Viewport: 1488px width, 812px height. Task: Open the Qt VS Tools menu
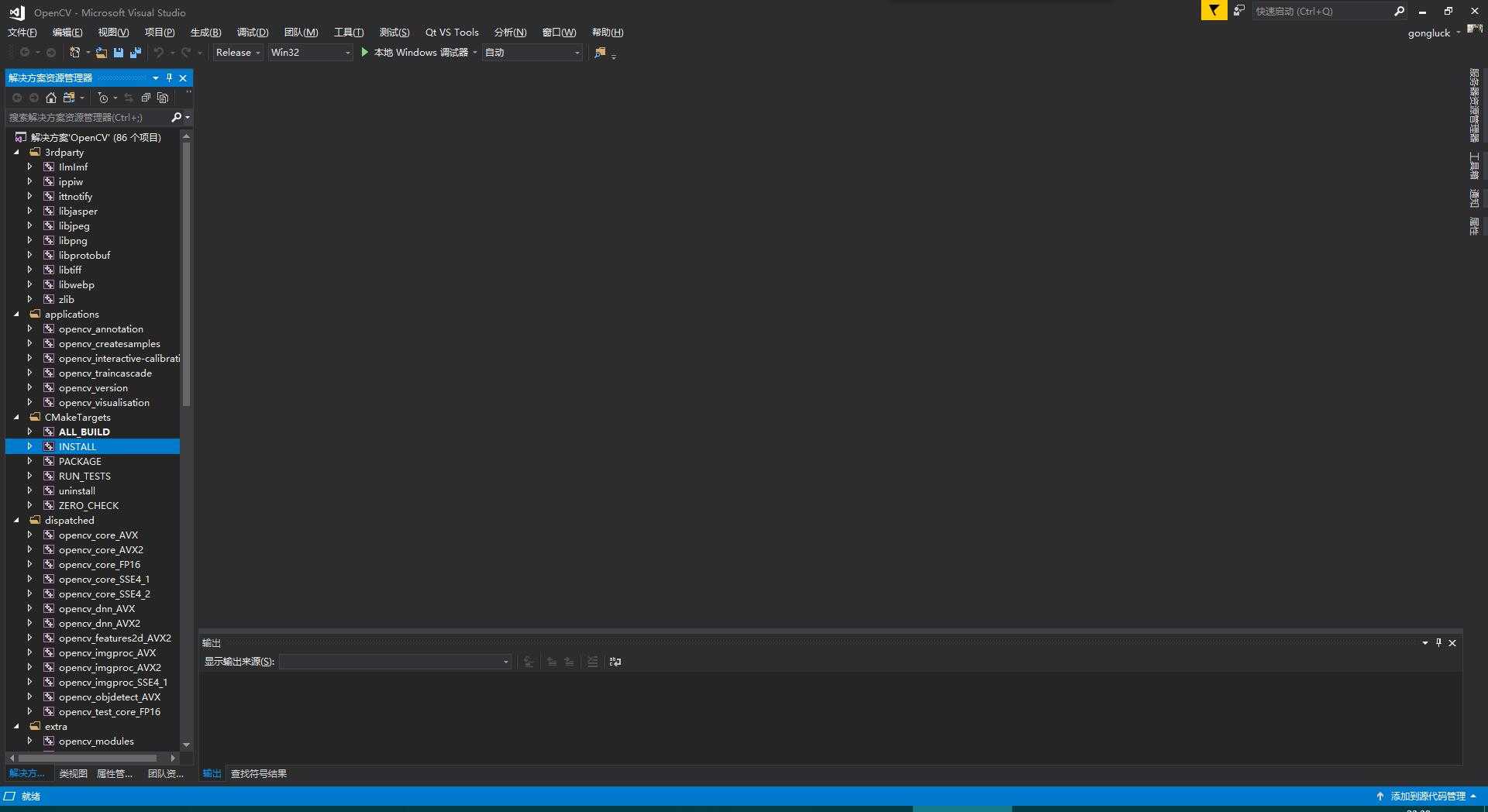click(x=452, y=32)
